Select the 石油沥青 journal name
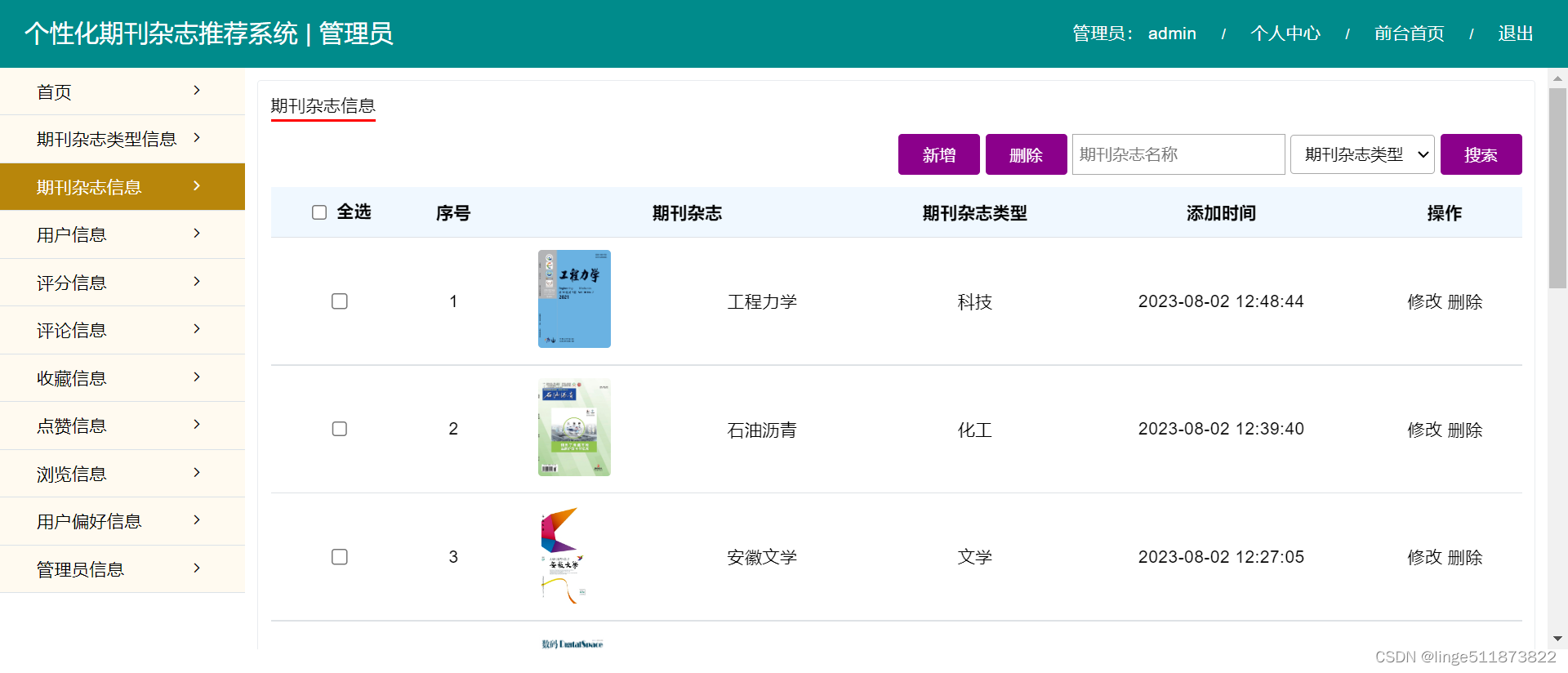This screenshot has width=1568, height=673. [762, 430]
